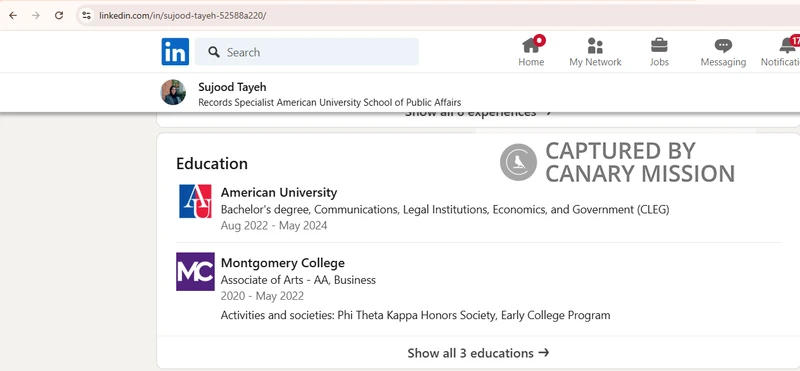Click the browser forward arrow
The height and width of the screenshot is (371, 800).
tap(36, 15)
